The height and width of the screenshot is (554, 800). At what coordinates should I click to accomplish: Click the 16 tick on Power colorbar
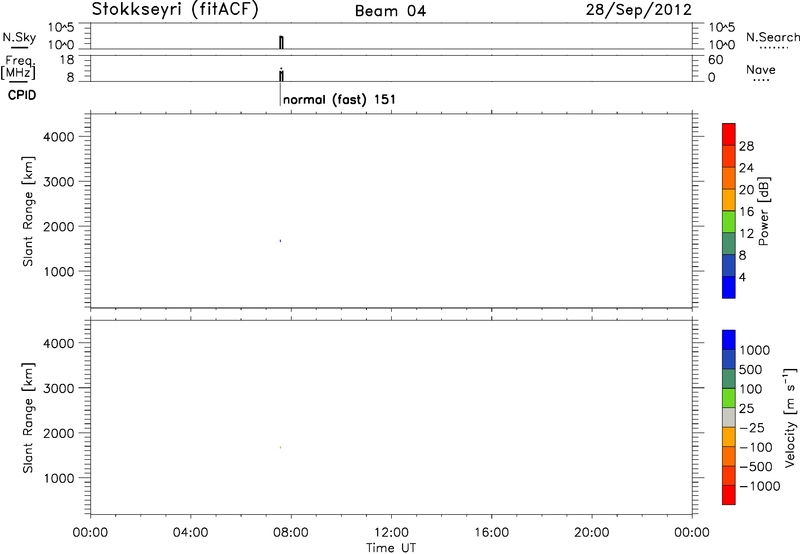point(746,212)
